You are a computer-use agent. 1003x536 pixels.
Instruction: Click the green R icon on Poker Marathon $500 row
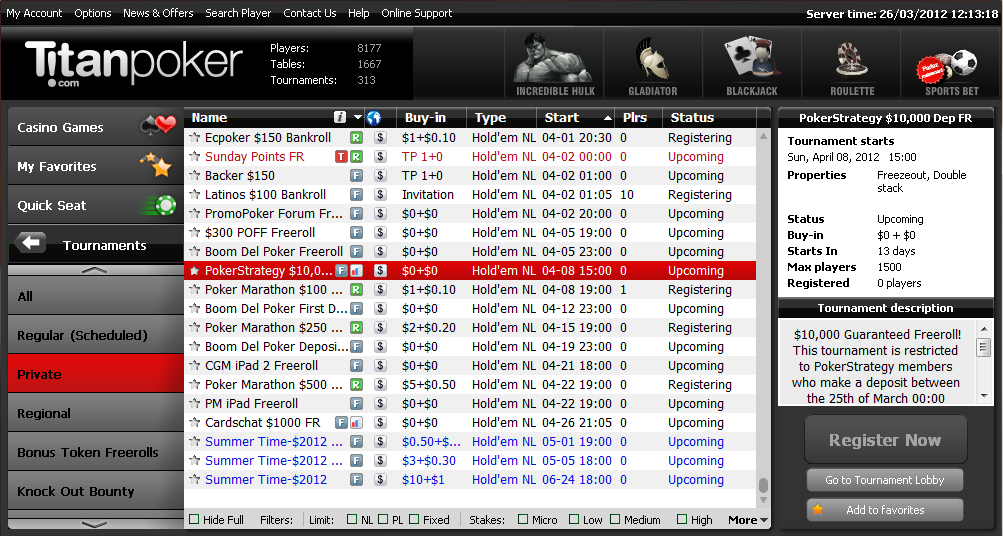tap(356, 384)
